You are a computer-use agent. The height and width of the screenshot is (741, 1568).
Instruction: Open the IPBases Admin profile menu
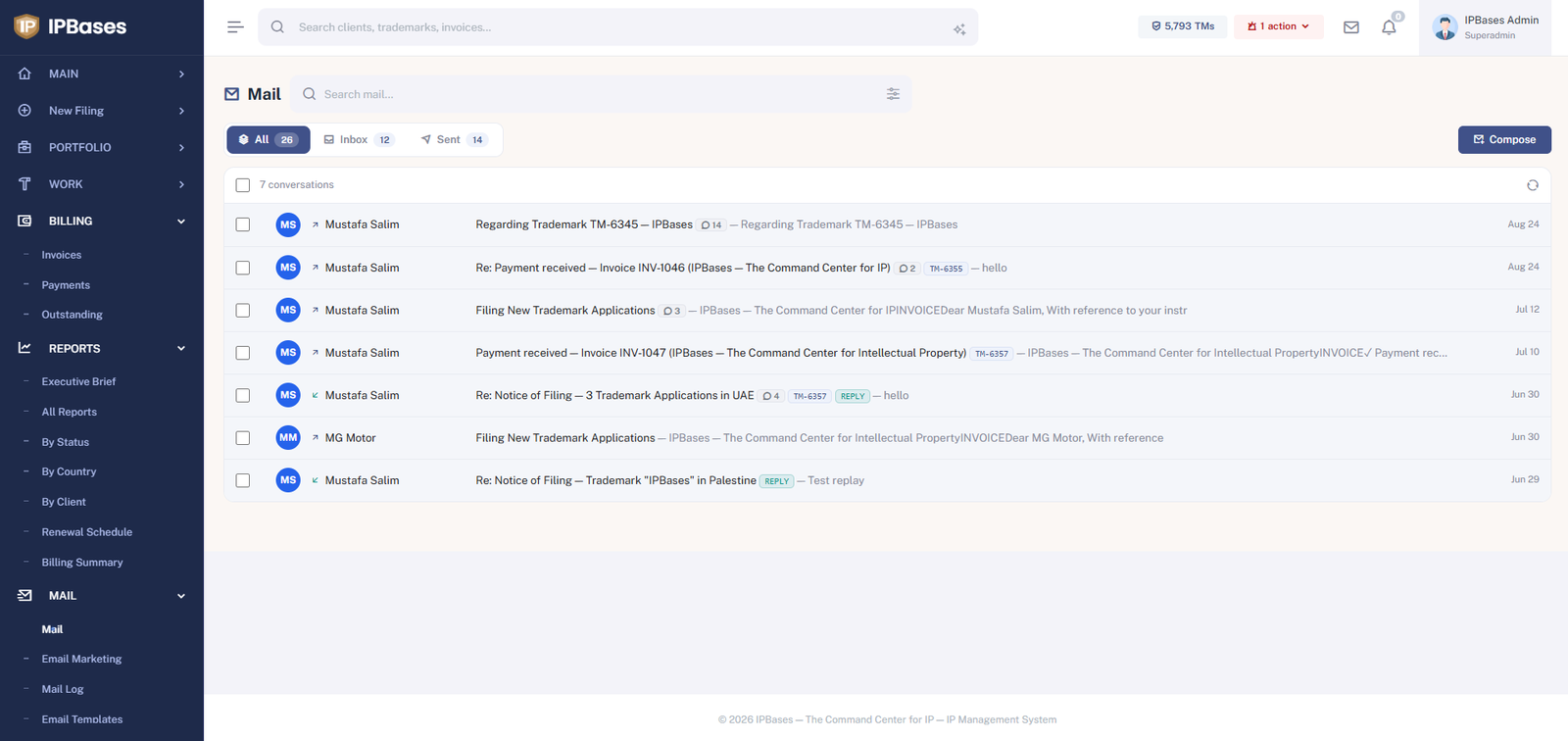pyautogui.click(x=1485, y=27)
